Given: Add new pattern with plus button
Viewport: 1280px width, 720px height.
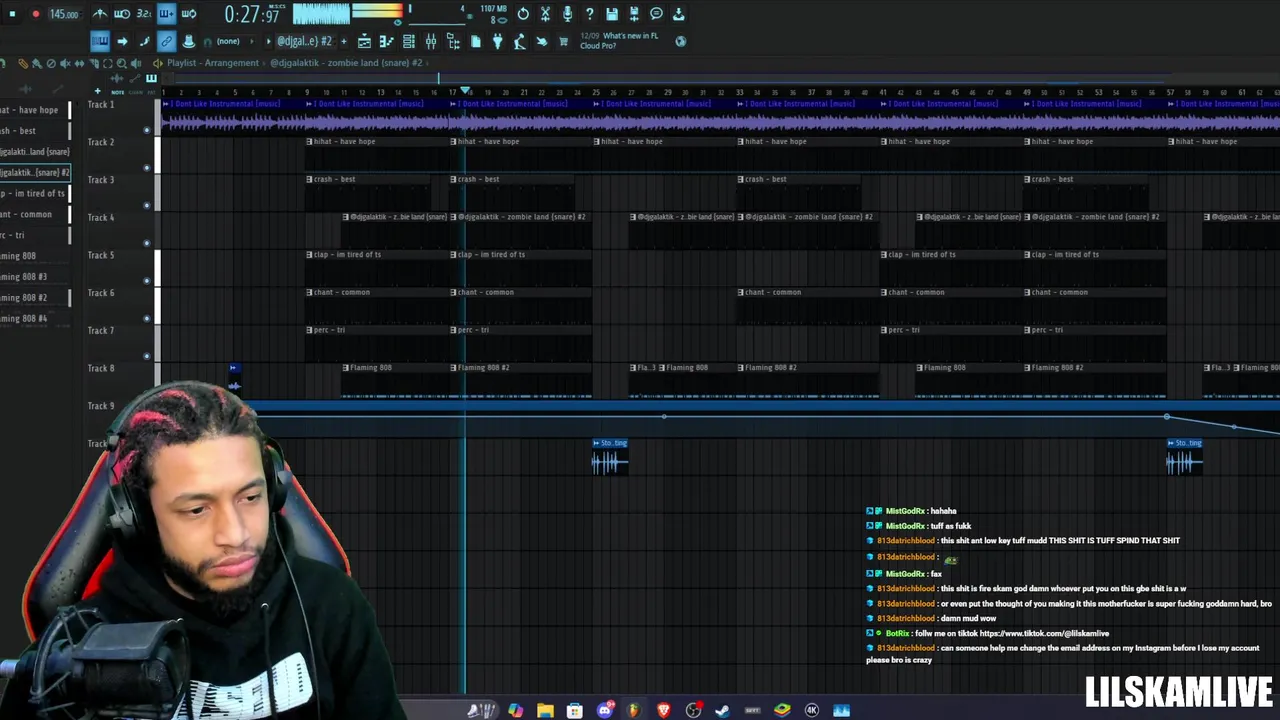Looking at the screenshot, I should pyautogui.click(x=344, y=41).
